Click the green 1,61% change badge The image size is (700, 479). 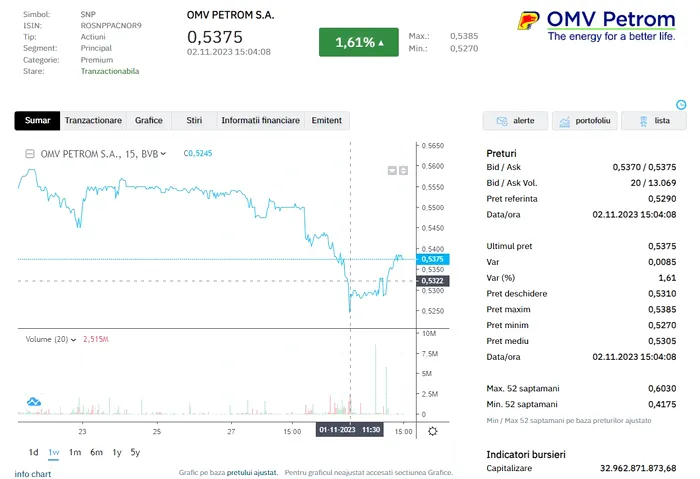(x=359, y=42)
